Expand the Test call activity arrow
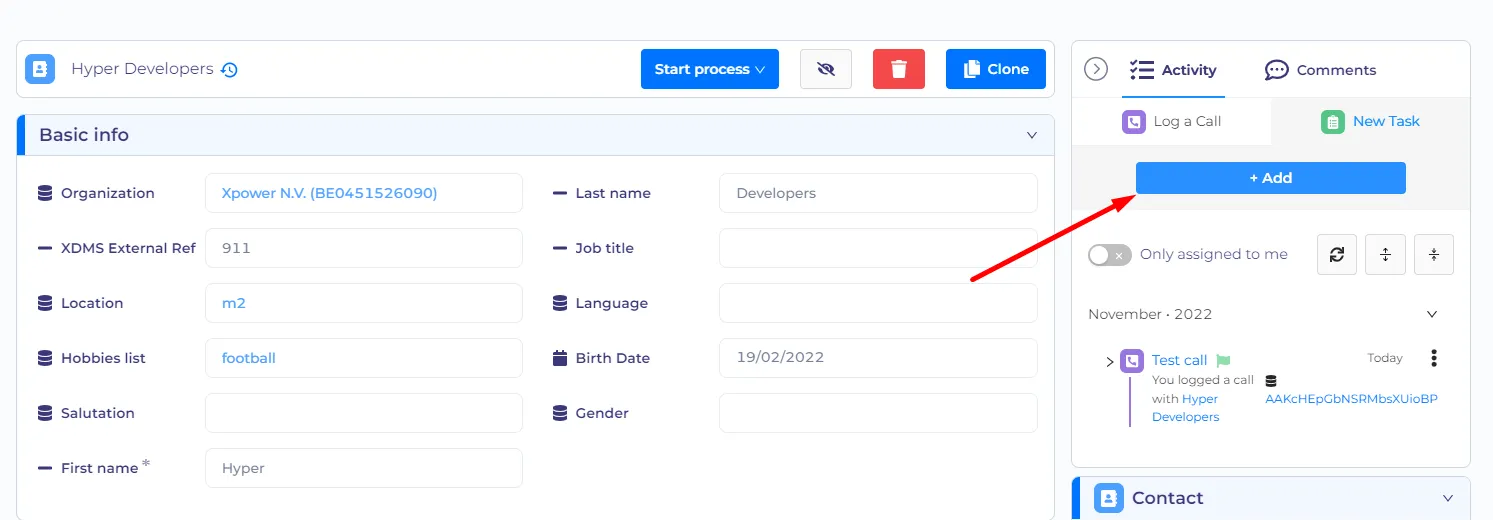1493x520 pixels. pyautogui.click(x=1109, y=361)
